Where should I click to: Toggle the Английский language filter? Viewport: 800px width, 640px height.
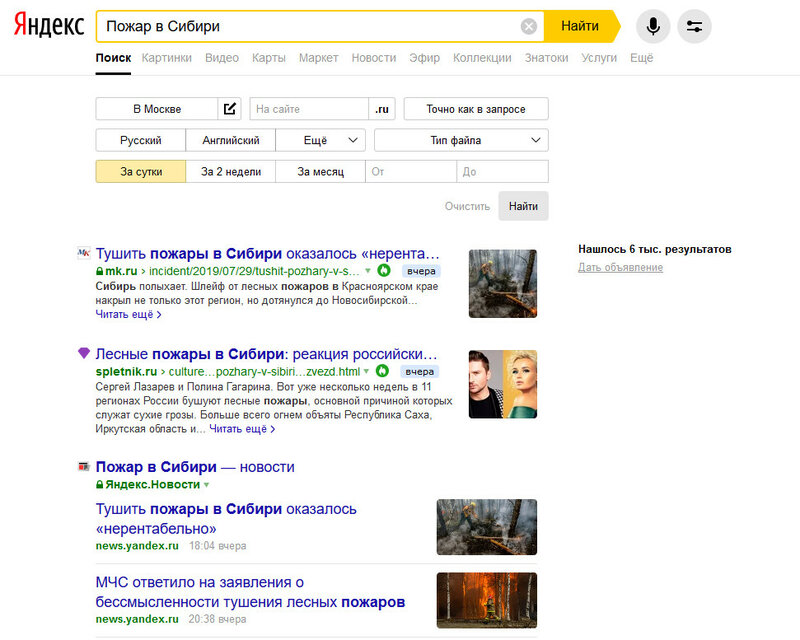(x=231, y=140)
